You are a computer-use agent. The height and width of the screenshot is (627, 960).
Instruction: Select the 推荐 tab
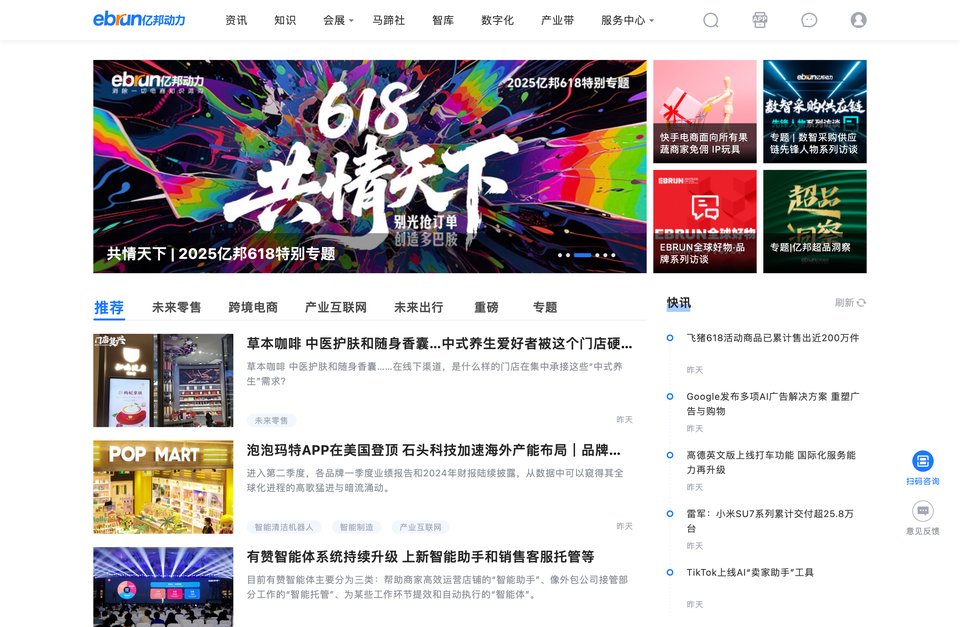[109, 307]
